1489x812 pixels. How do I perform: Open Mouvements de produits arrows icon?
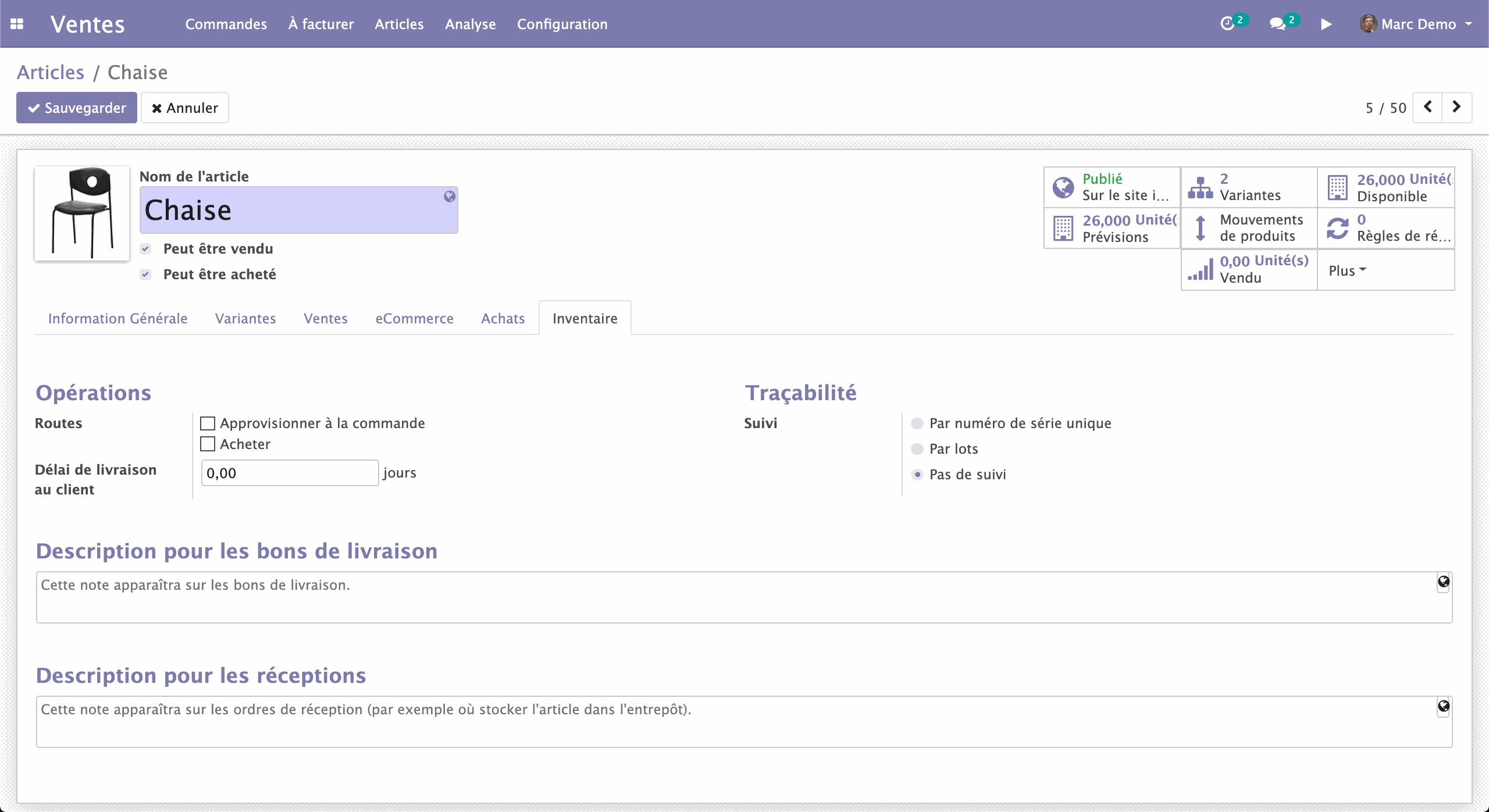[1200, 228]
